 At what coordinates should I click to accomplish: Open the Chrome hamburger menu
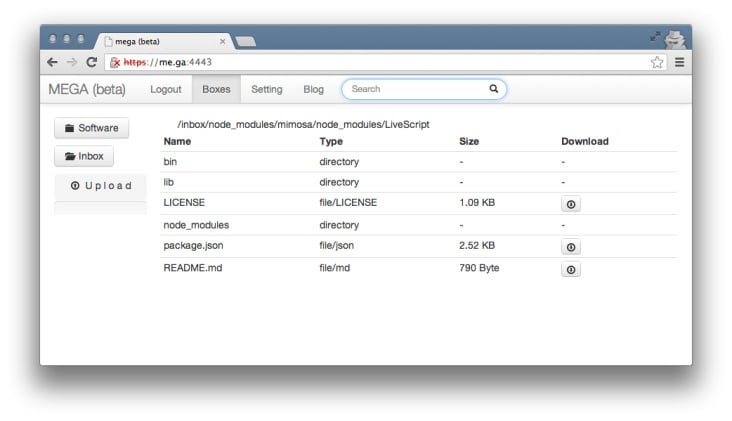click(679, 62)
